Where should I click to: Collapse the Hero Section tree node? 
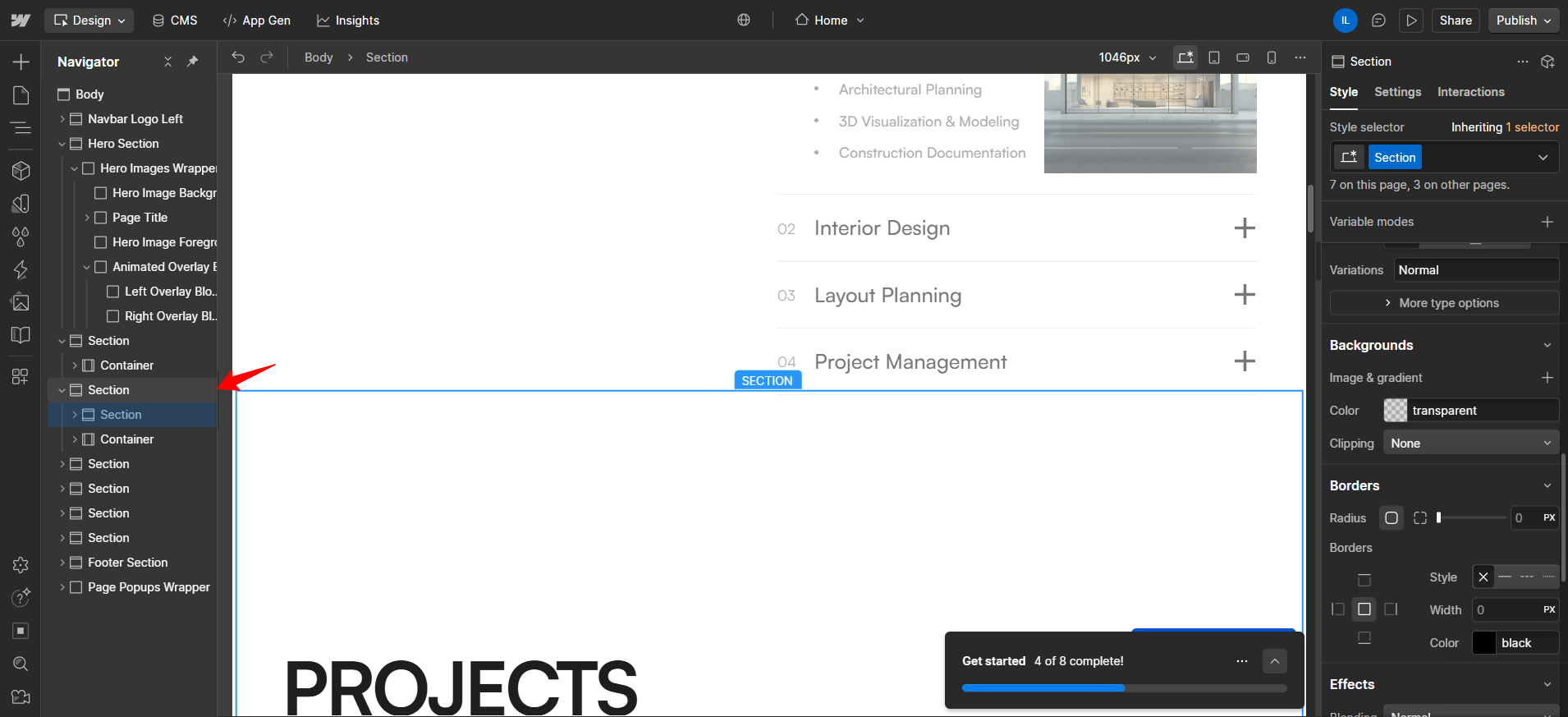(62, 144)
